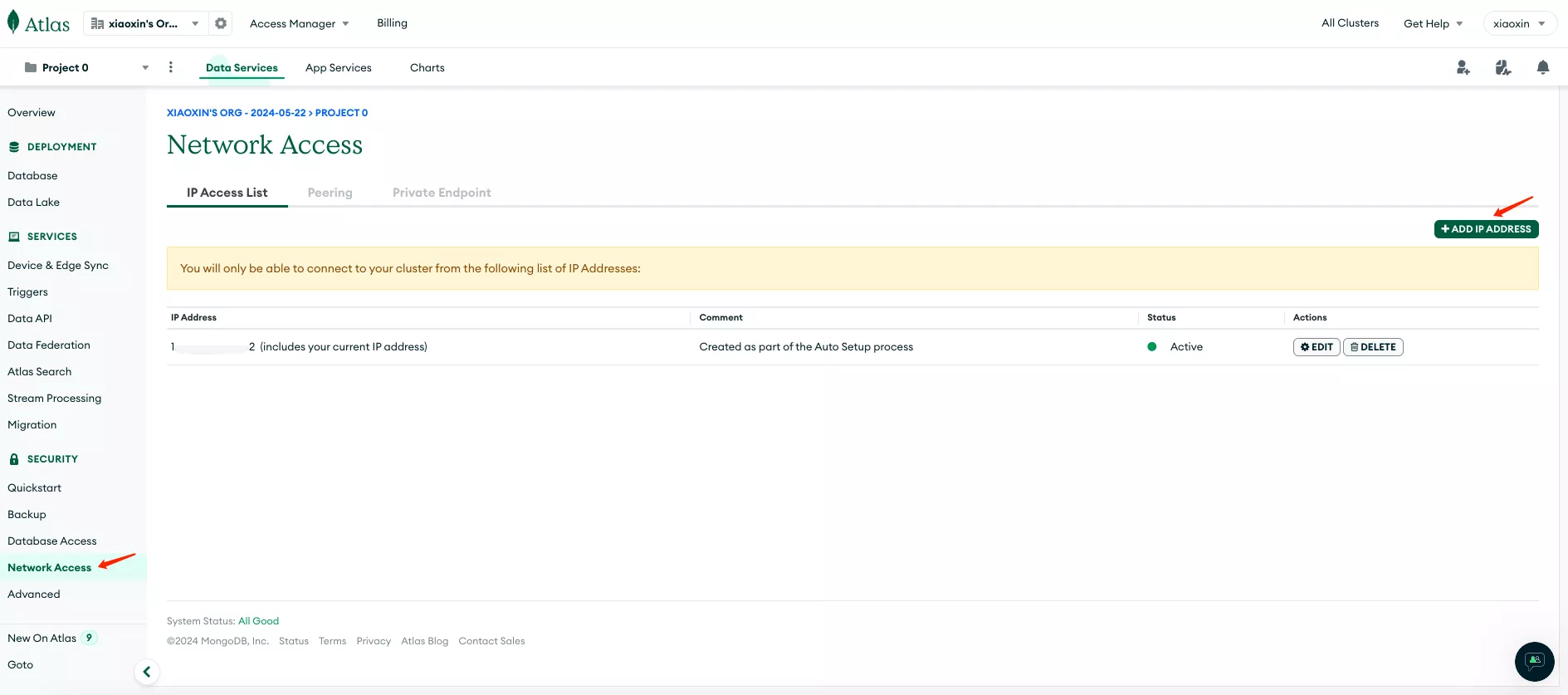Image resolution: width=1568 pixels, height=695 pixels.
Task: Open Quickstart under Security
Action: pos(35,488)
